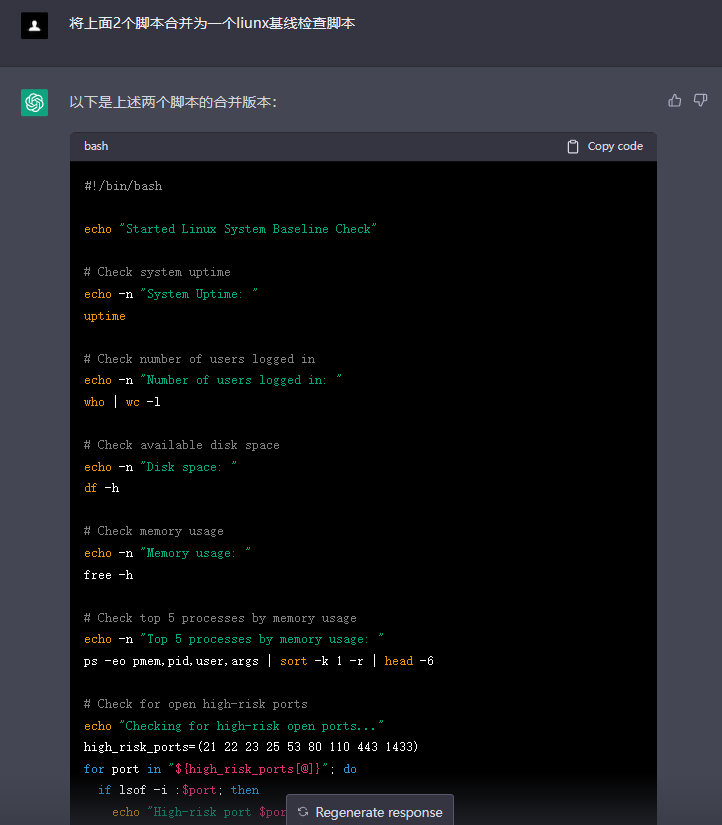Click the echo Checking for high-risk open ports line
This screenshot has height=825, width=722.
[x=234, y=726]
